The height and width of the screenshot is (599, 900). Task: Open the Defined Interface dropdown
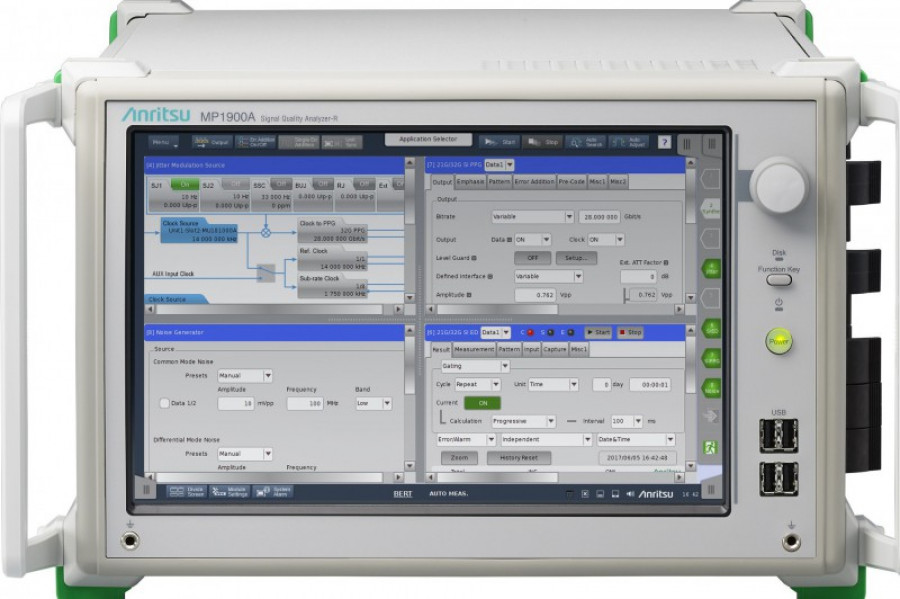coord(548,277)
